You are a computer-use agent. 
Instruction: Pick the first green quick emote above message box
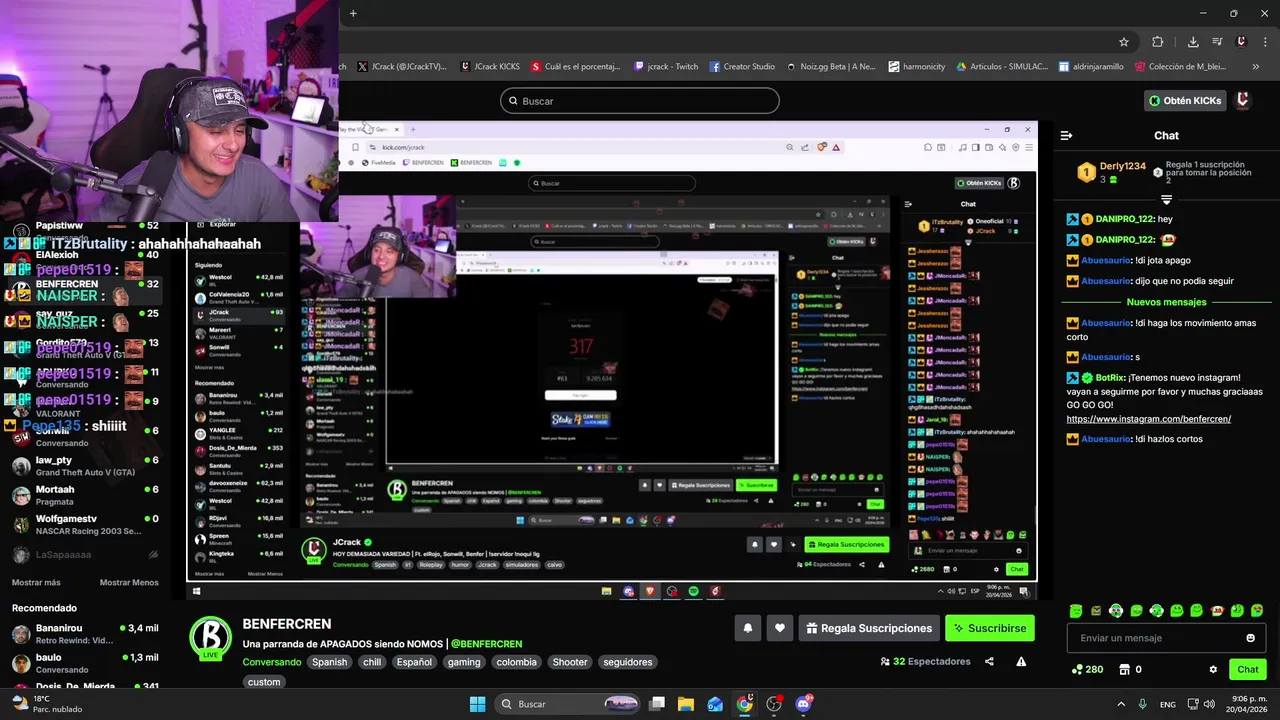click(x=1076, y=611)
